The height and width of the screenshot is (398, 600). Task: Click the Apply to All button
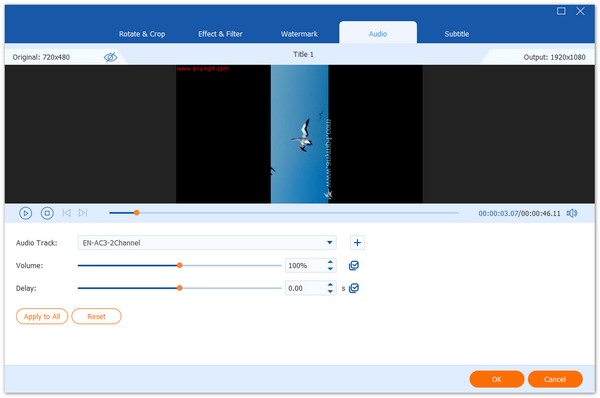pos(42,316)
